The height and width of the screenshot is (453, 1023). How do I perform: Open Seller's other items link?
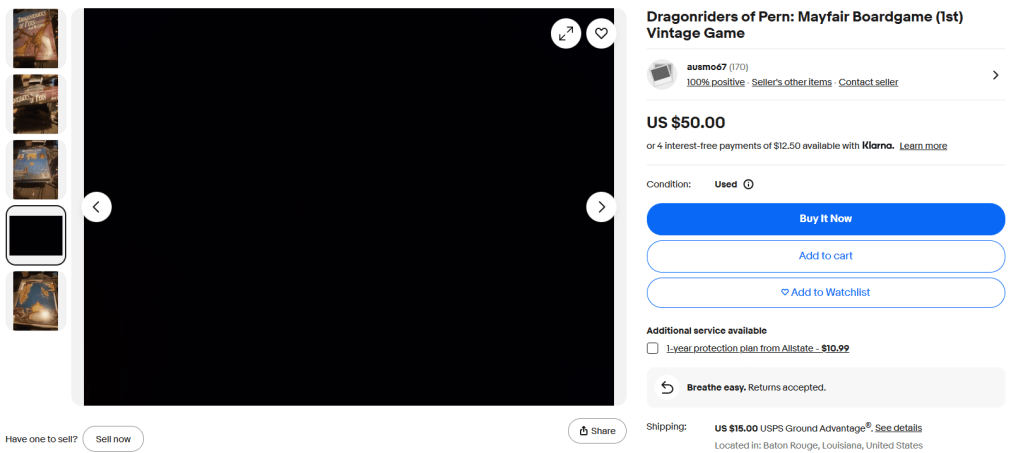[791, 82]
